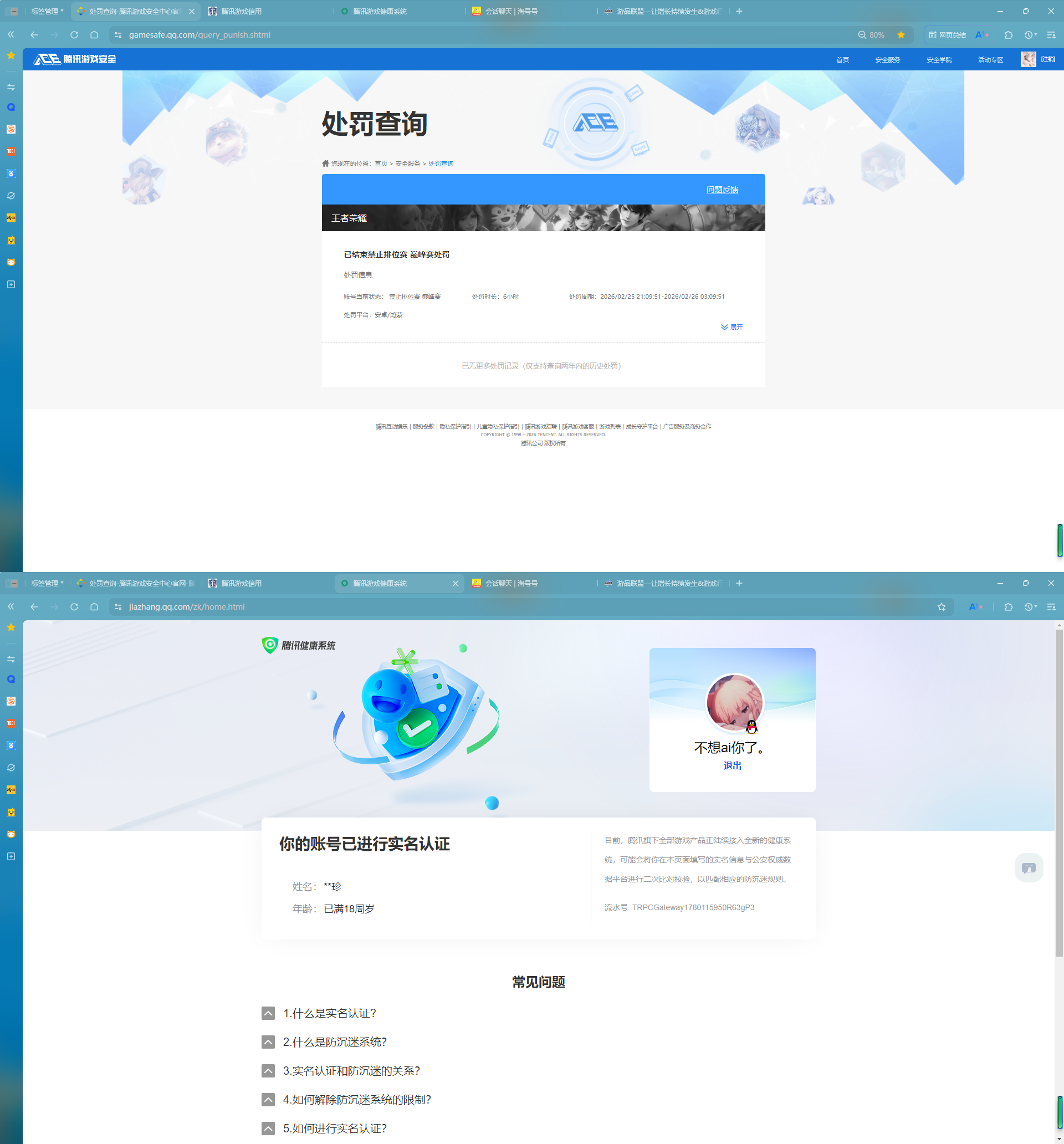The width and height of the screenshot is (1064, 1144).
Task: Close 腾讯游戏健康系统 tab in jiazhang window
Action: pos(455,583)
